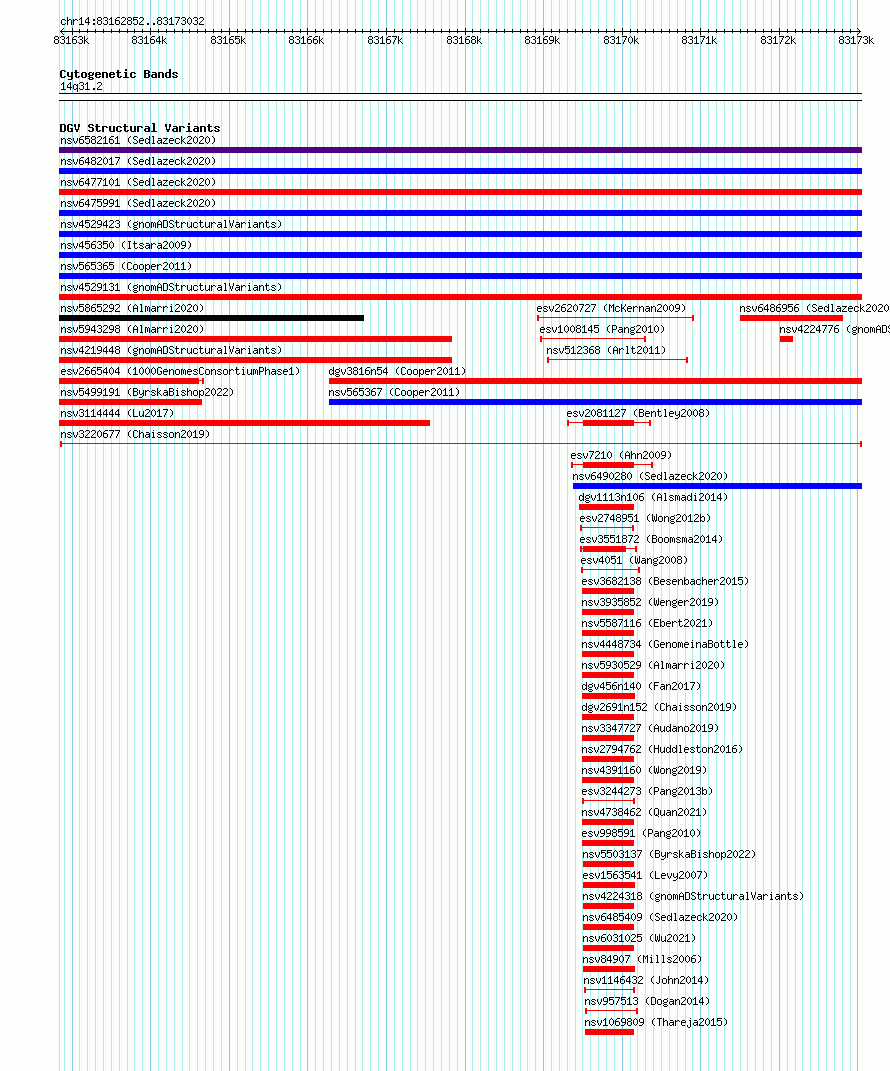Viewport: 890px width, 1071px height.
Task: Select nsv5587116 (Ebert2021) label
Action: (x=647, y=624)
